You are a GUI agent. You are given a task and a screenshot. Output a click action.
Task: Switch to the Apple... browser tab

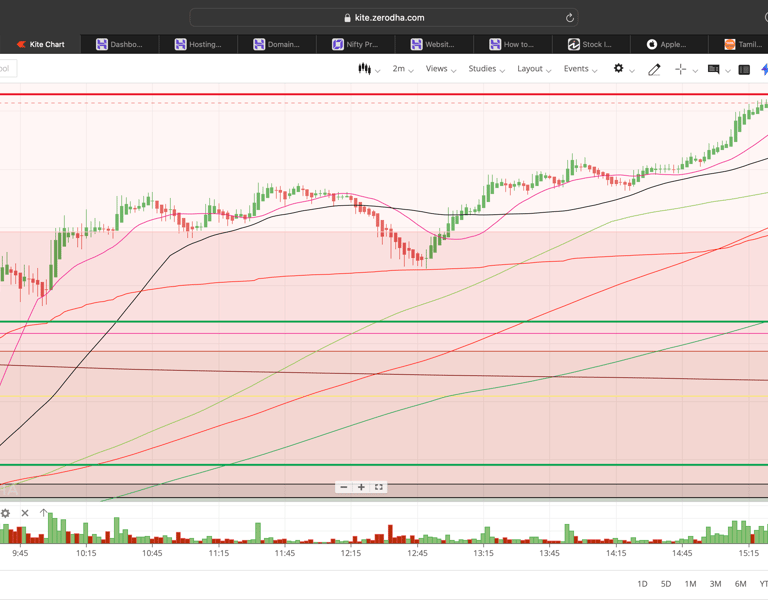pos(670,44)
